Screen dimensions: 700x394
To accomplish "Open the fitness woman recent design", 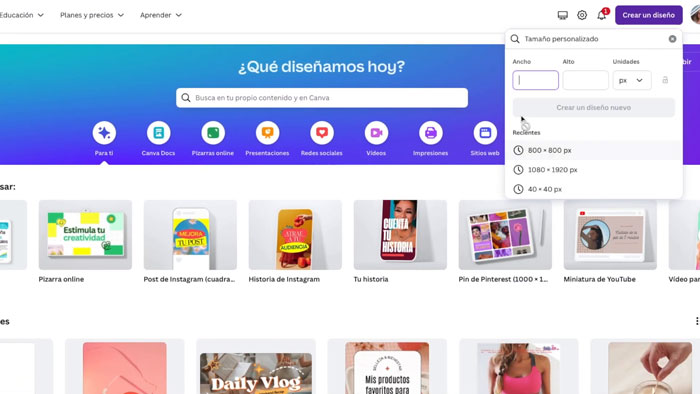I will [x=519, y=366].
